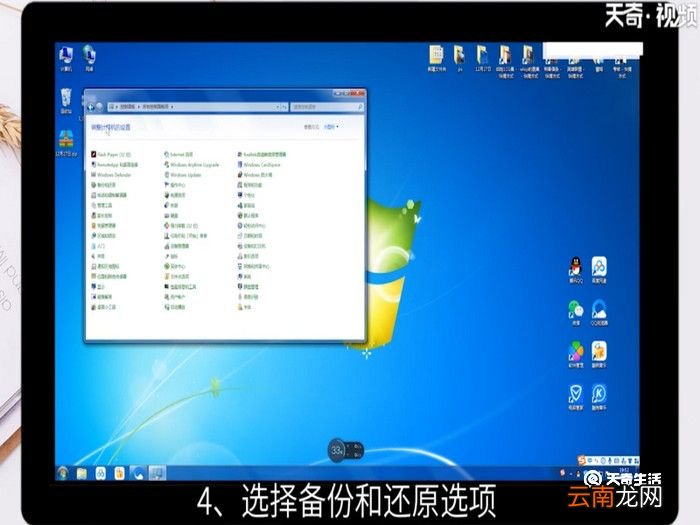700x525 pixels.
Task: Expand the 查看方式 view-by dropdown
Action: coord(331,127)
